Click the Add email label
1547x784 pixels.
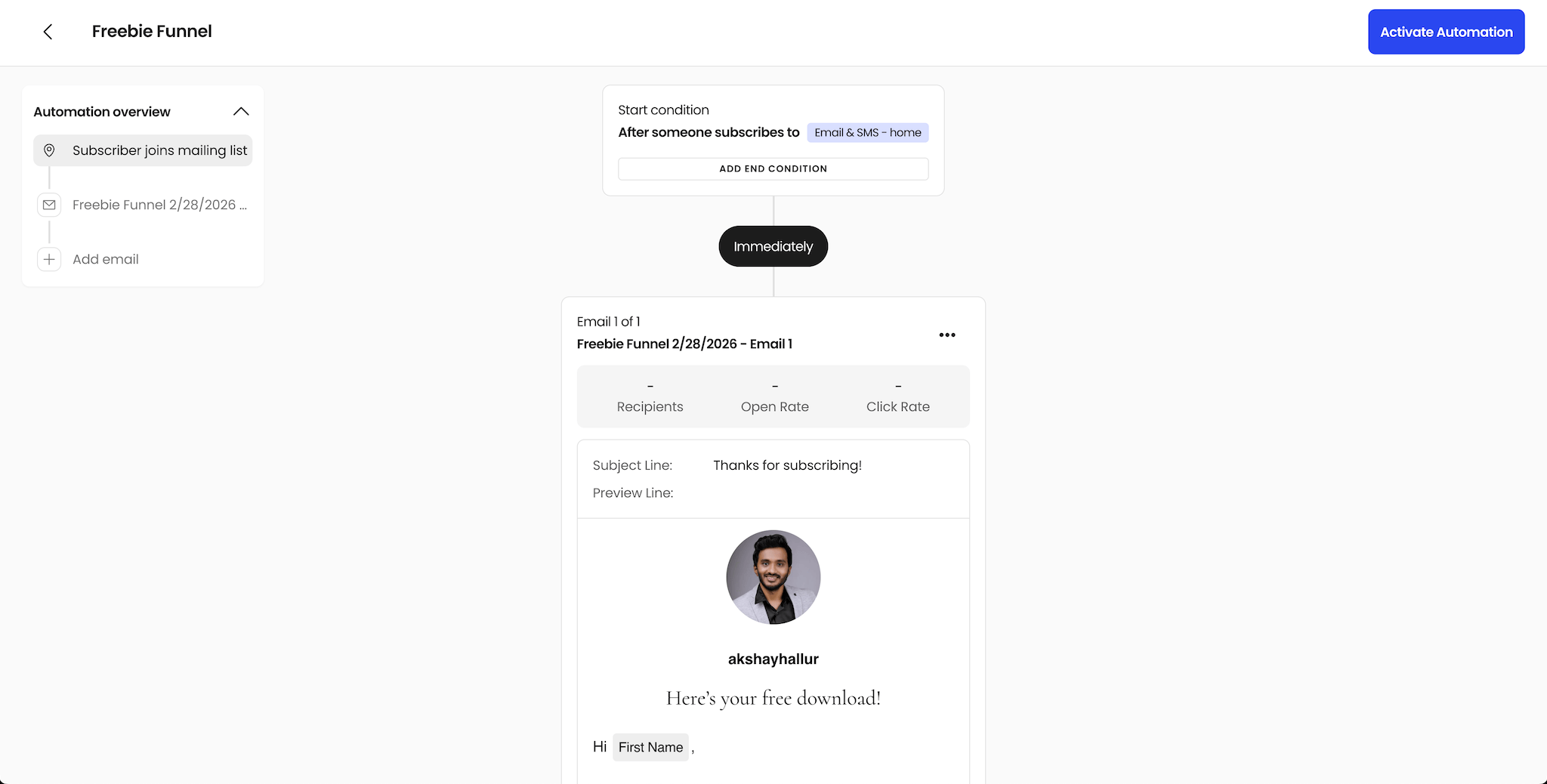105,259
